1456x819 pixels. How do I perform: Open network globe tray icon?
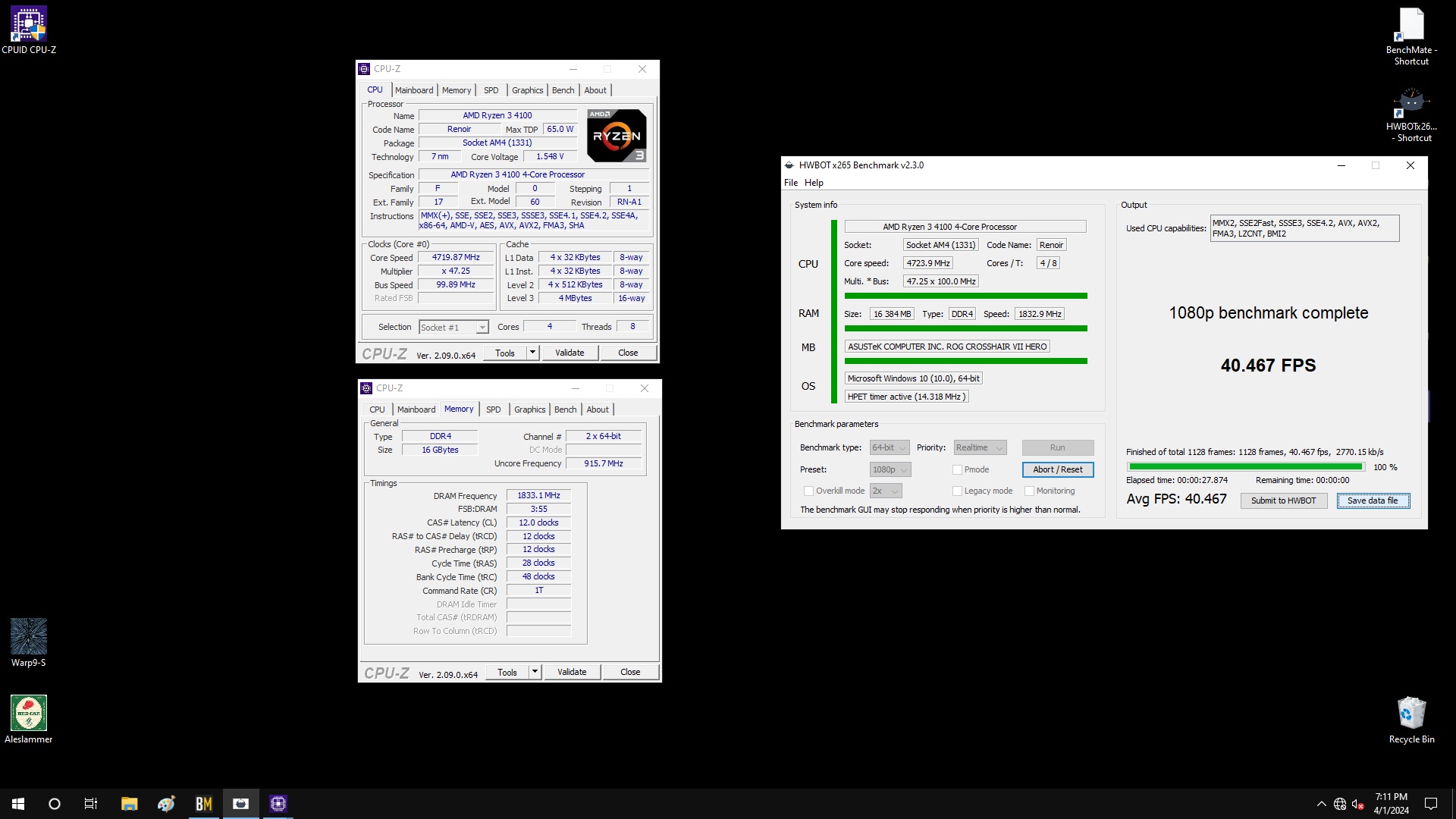pyautogui.click(x=1340, y=804)
